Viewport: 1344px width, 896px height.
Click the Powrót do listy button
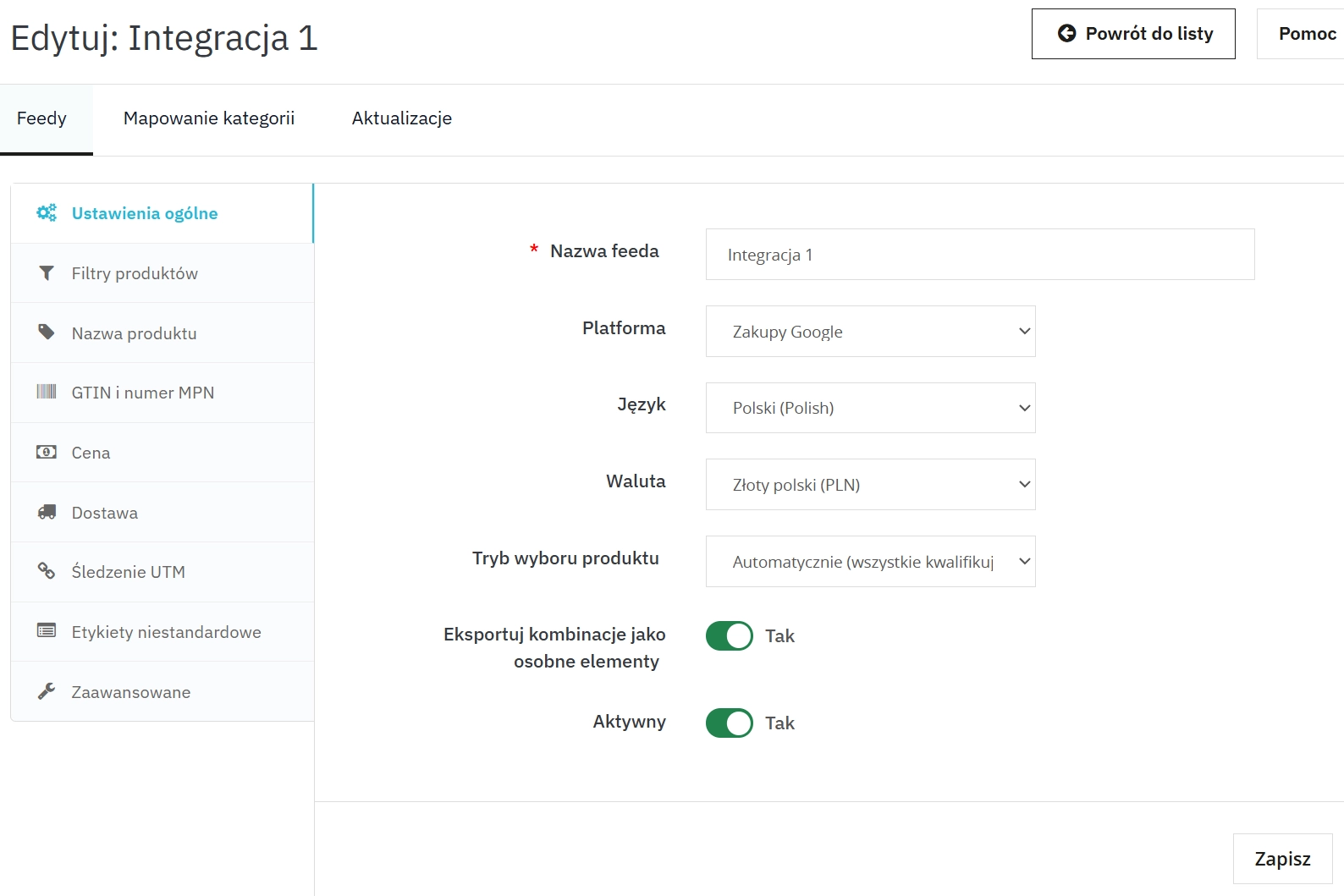tap(1133, 34)
